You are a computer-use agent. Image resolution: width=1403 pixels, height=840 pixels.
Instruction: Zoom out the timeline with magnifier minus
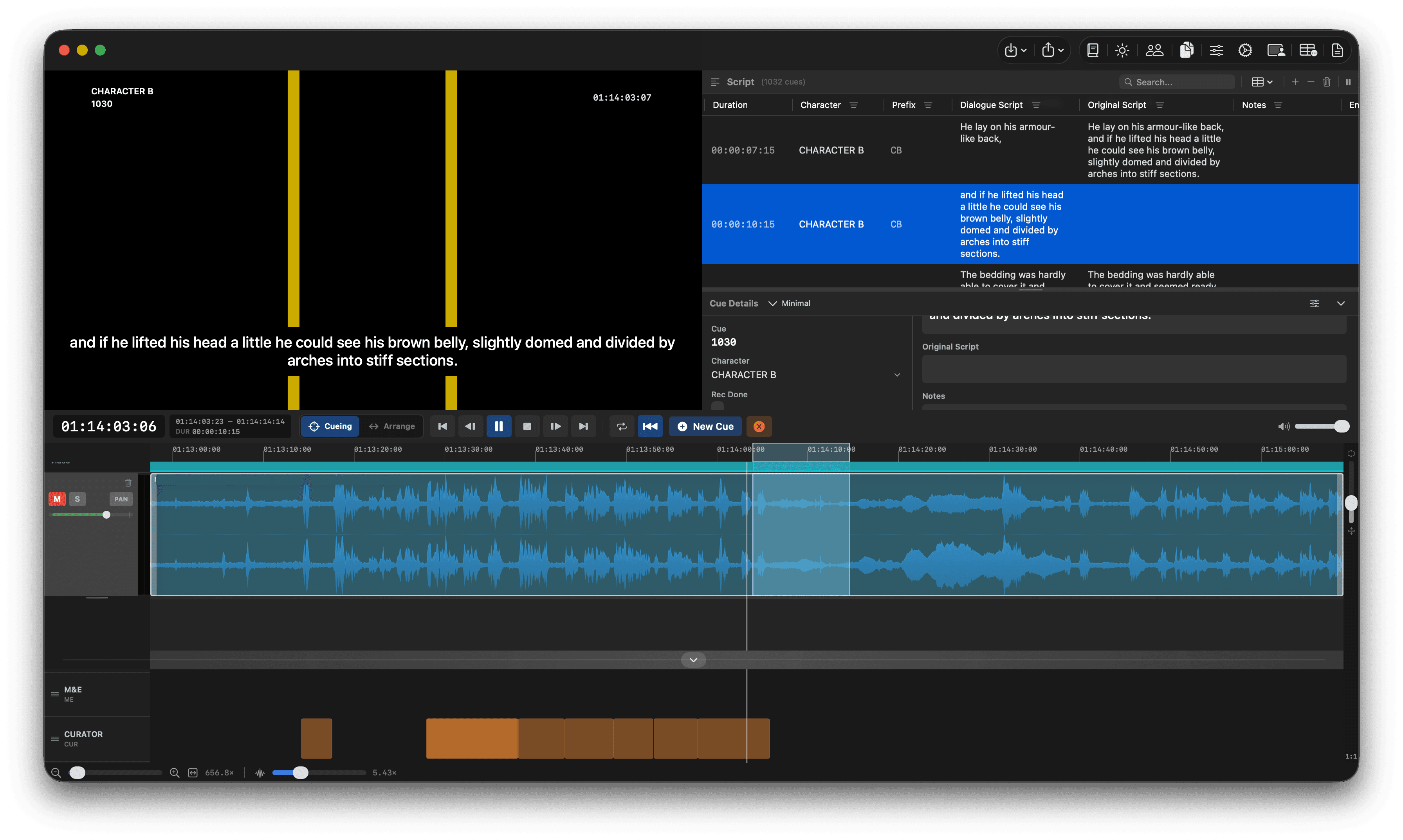click(56, 773)
